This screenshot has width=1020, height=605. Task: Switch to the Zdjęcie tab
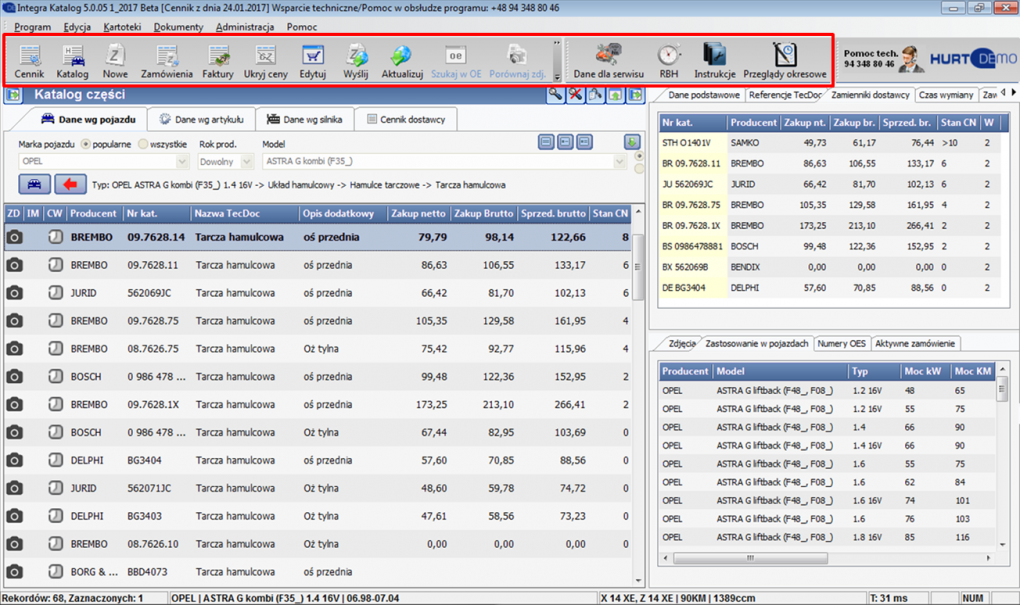pyautogui.click(x=682, y=343)
